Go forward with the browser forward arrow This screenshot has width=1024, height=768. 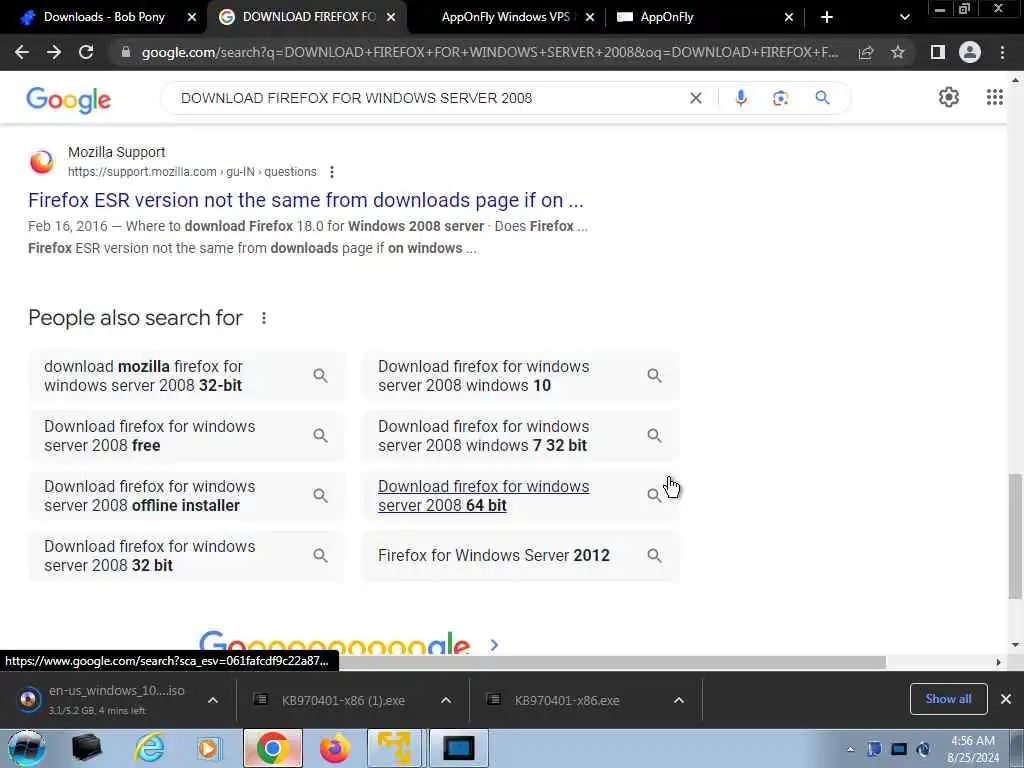click(x=54, y=52)
